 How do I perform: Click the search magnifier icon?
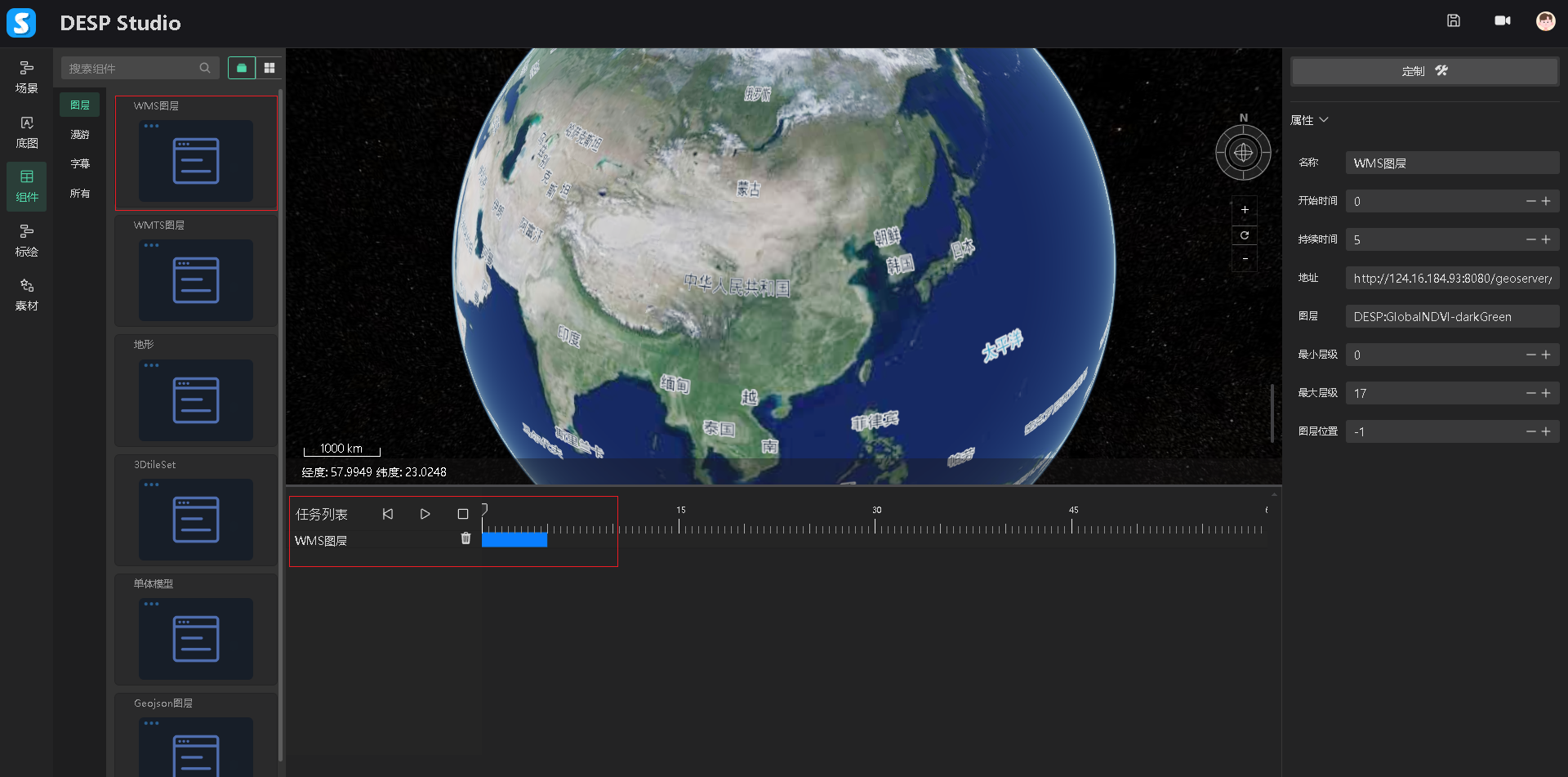[205, 69]
